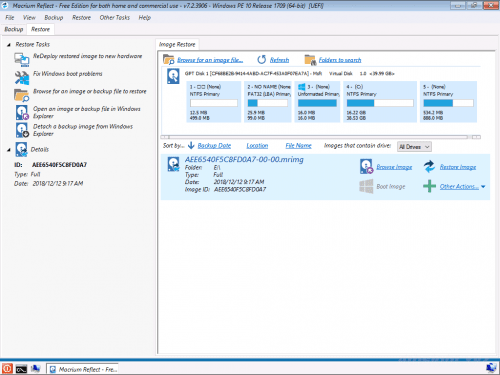
Task: Open the Backup menu
Action: click(x=54, y=18)
